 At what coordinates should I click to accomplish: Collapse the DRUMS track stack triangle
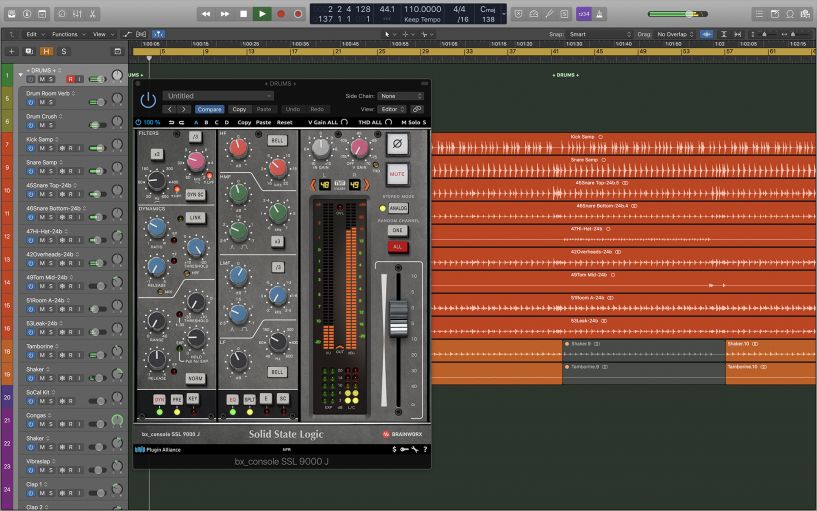pyautogui.click(x=20, y=74)
